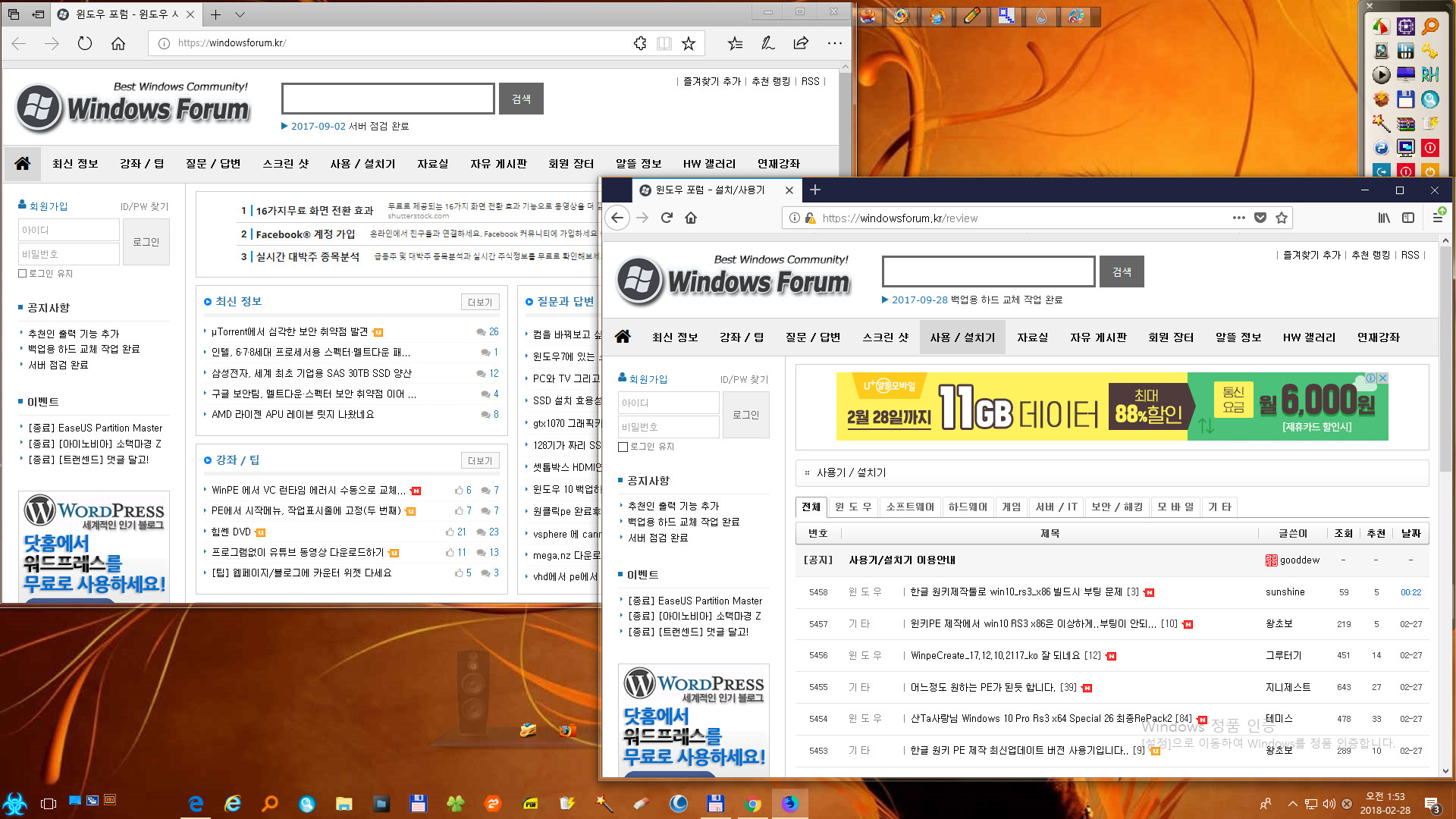The image size is (1456, 819).
Task: Bookmark this page star in Firefox
Action: tap(1282, 218)
